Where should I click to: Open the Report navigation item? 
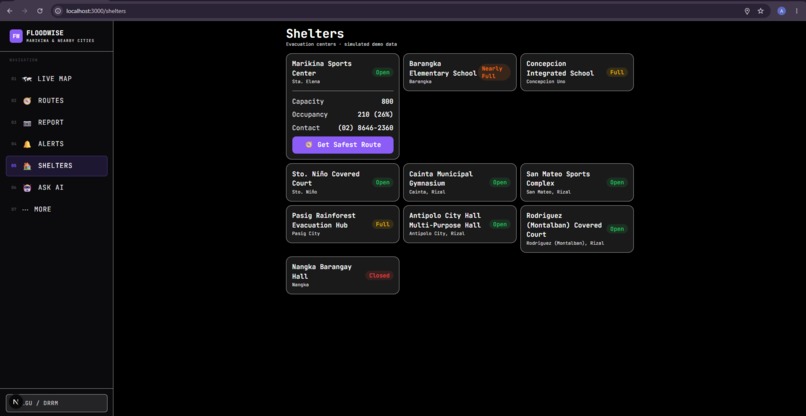(57, 122)
